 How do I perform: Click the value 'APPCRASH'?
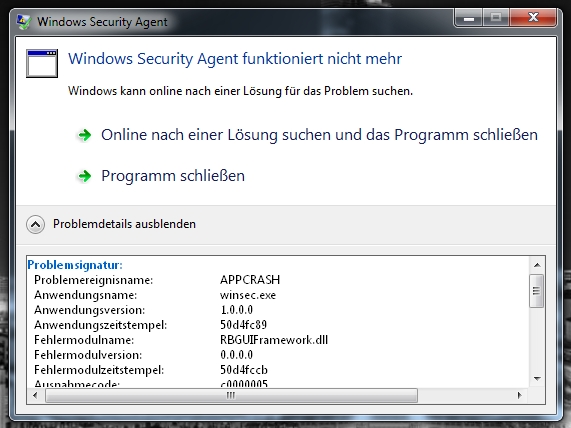pos(250,280)
